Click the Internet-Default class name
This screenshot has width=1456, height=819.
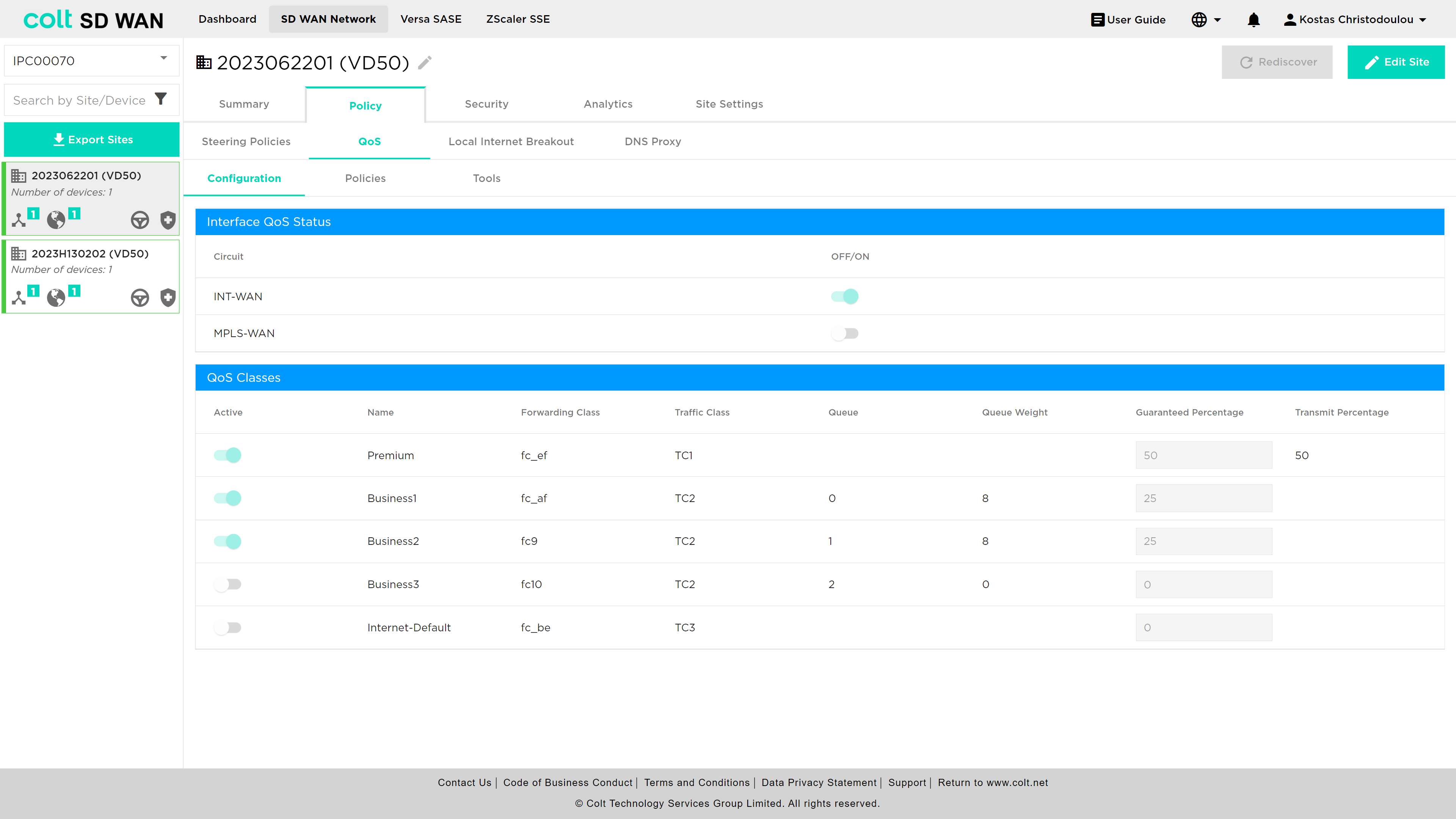[x=409, y=628]
